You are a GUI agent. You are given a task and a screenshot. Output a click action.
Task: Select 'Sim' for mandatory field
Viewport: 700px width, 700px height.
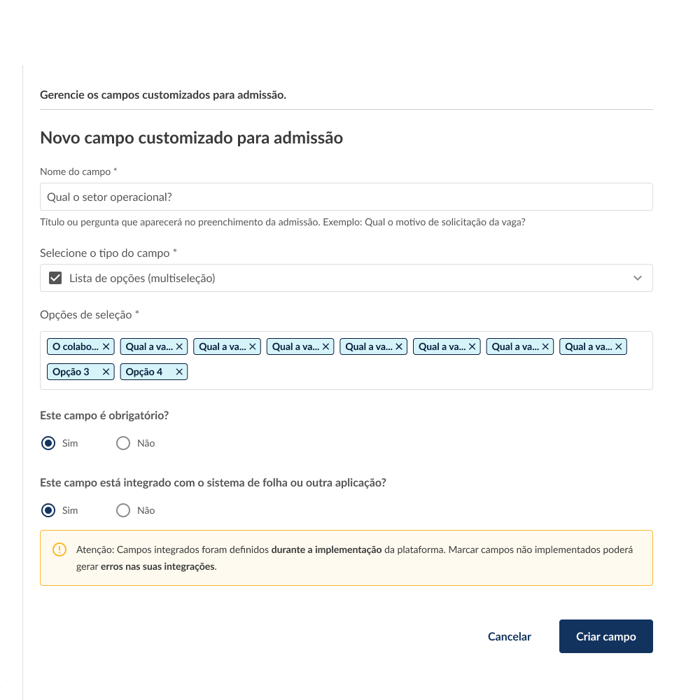point(48,443)
